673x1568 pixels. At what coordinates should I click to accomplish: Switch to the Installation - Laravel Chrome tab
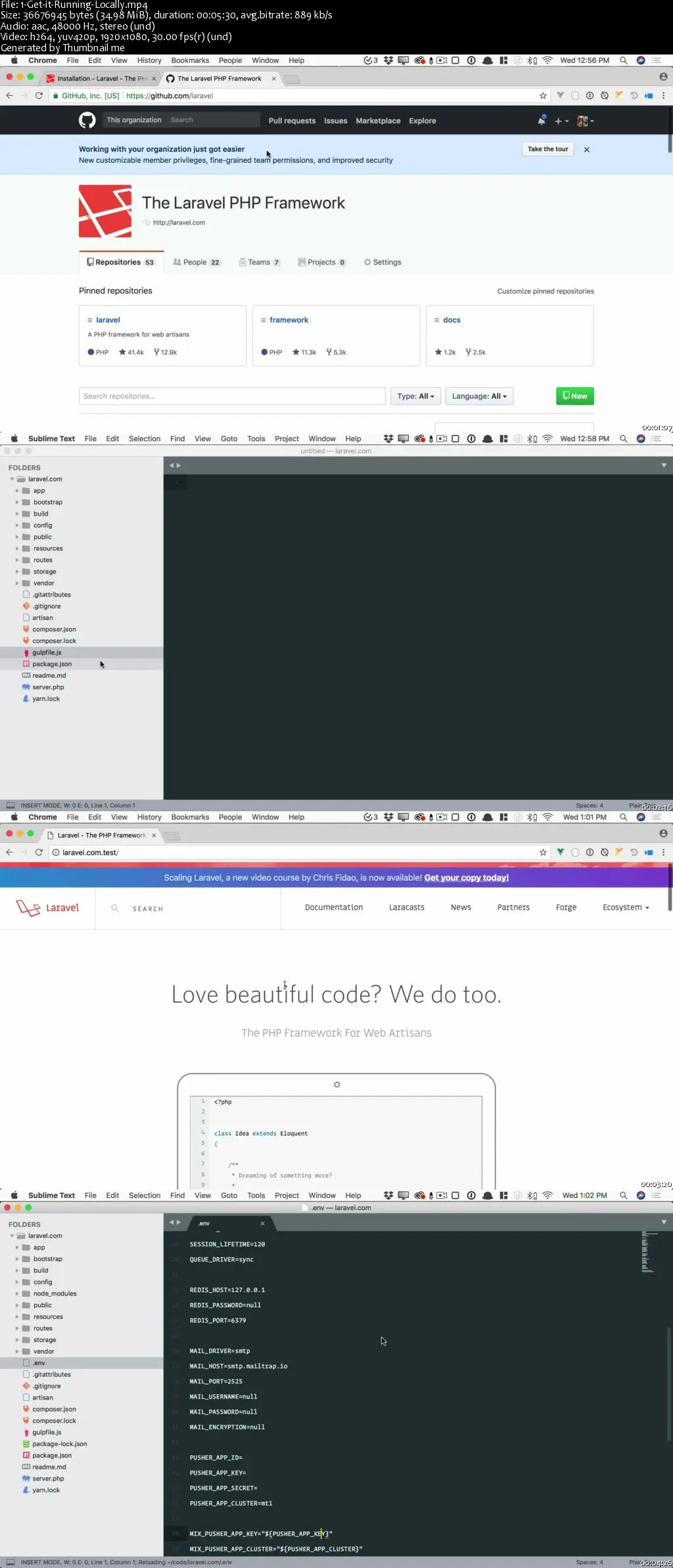pos(102,78)
